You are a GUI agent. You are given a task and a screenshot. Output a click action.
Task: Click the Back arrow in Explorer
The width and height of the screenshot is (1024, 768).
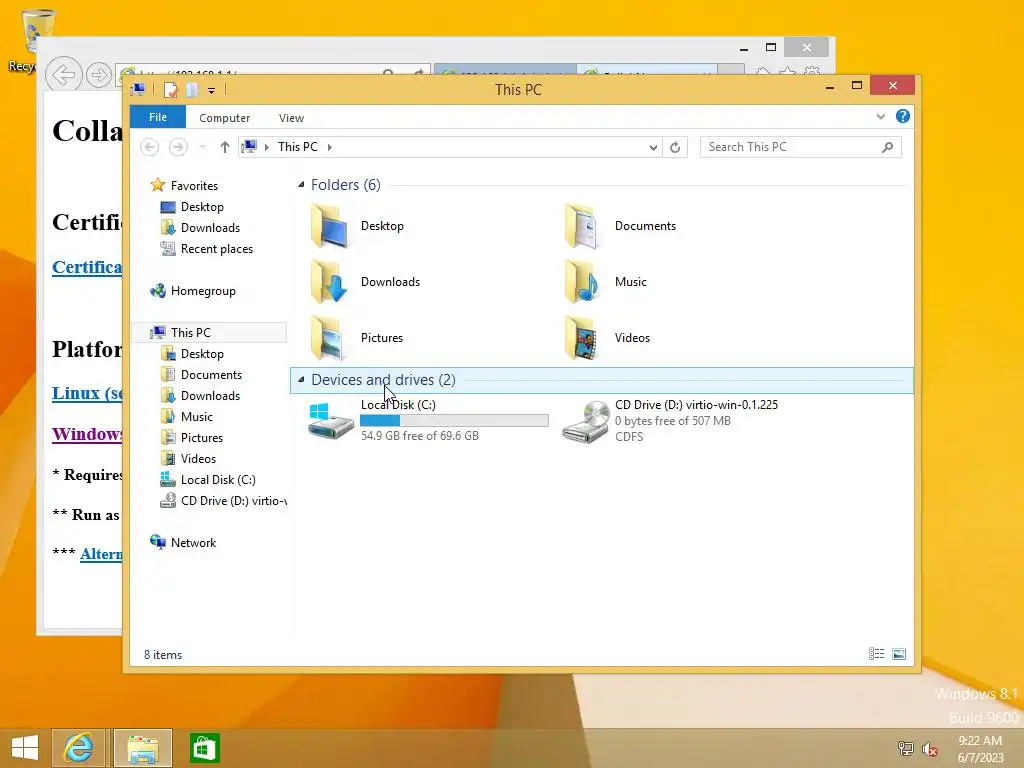pyautogui.click(x=150, y=148)
